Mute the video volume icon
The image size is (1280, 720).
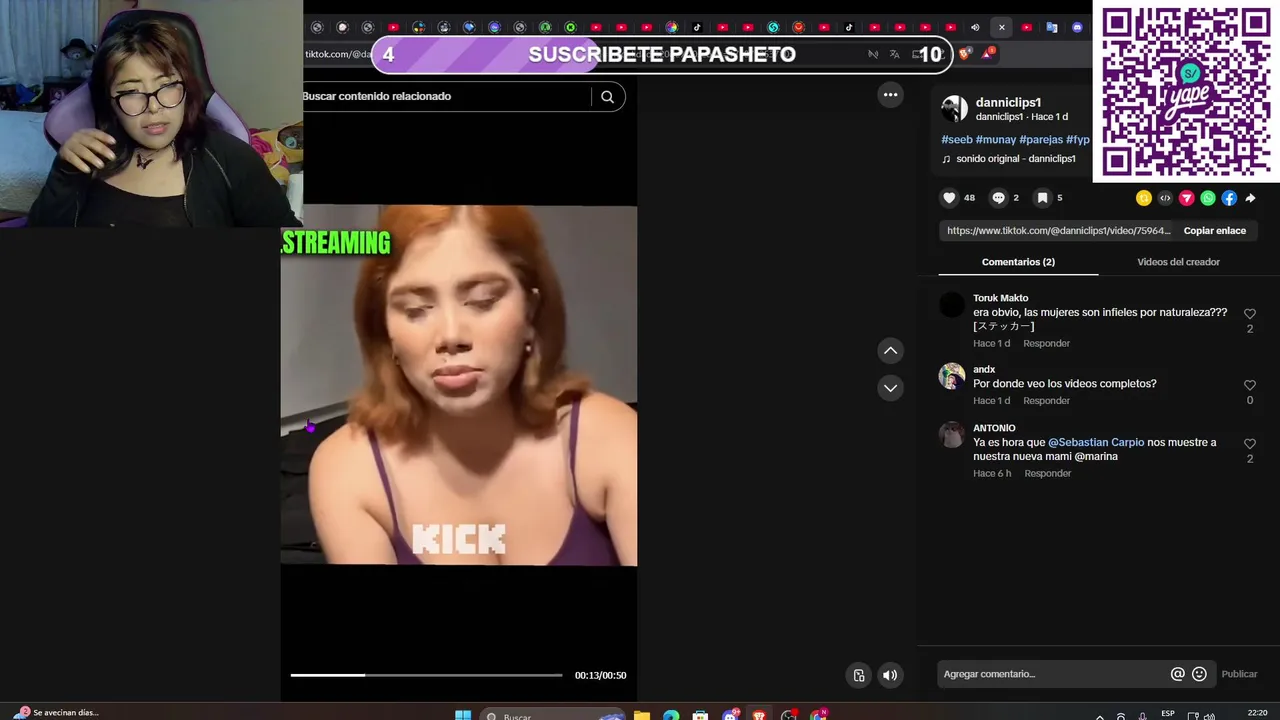[x=889, y=675]
